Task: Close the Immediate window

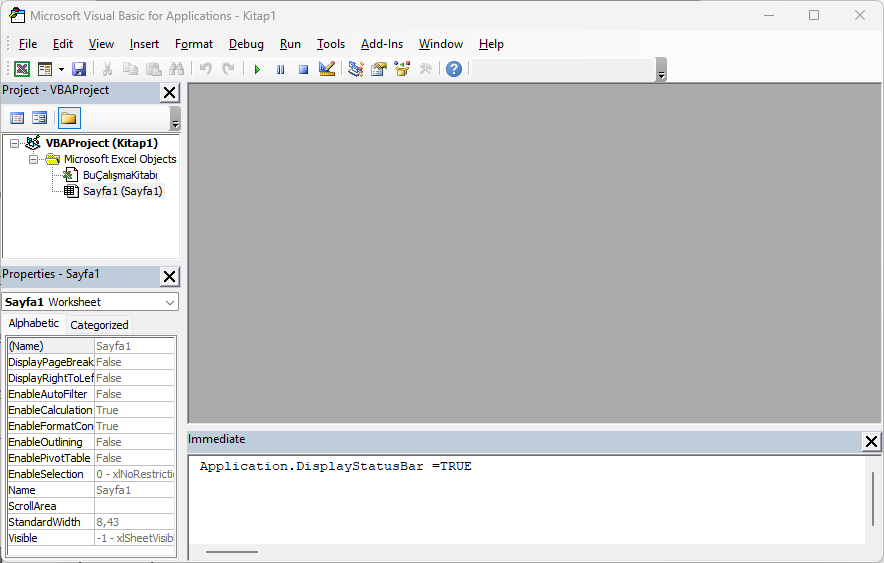Action: tap(871, 442)
